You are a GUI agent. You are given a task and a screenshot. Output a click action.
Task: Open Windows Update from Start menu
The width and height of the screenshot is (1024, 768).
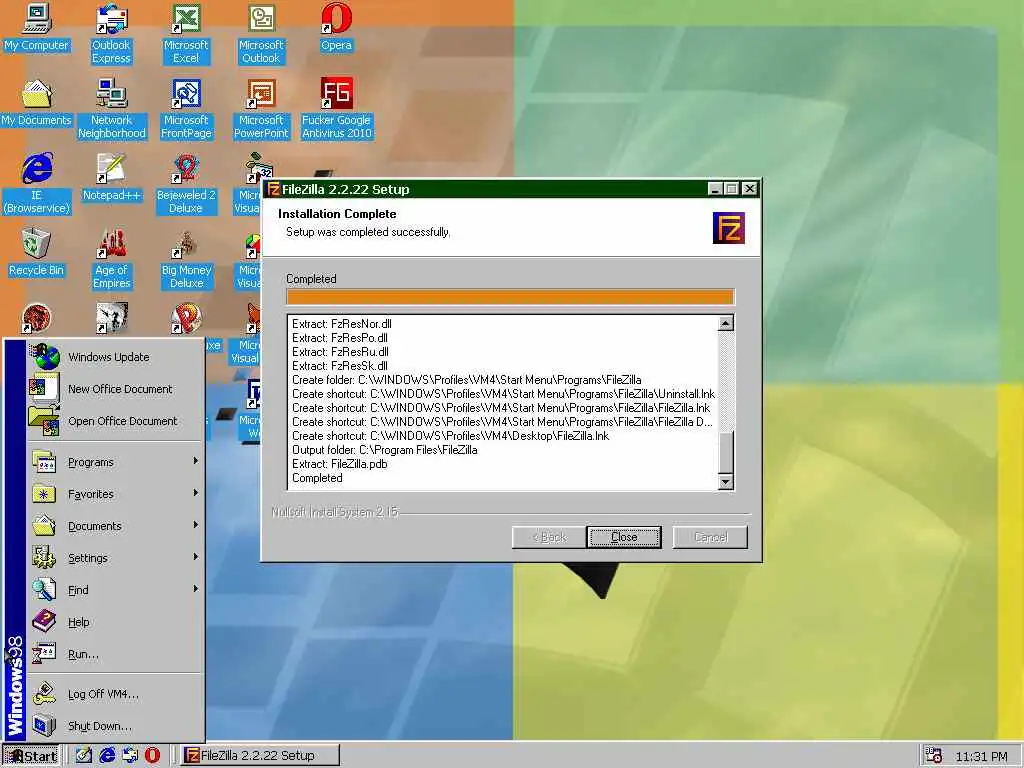click(x=116, y=357)
